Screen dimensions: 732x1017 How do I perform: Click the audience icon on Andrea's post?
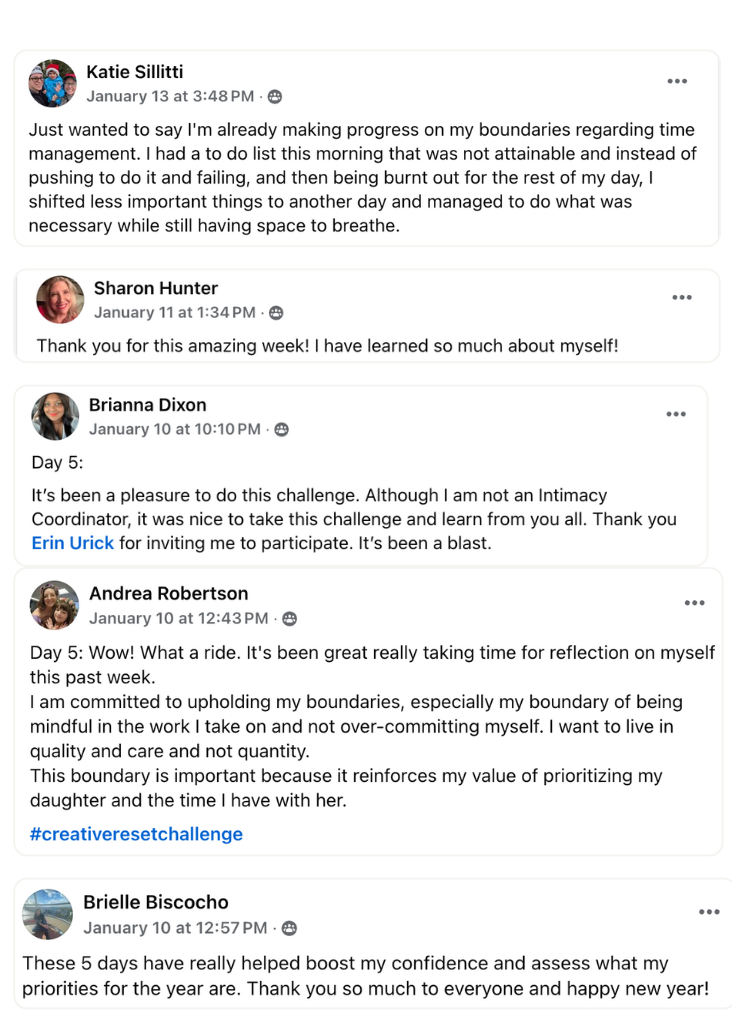(x=289, y=619)
